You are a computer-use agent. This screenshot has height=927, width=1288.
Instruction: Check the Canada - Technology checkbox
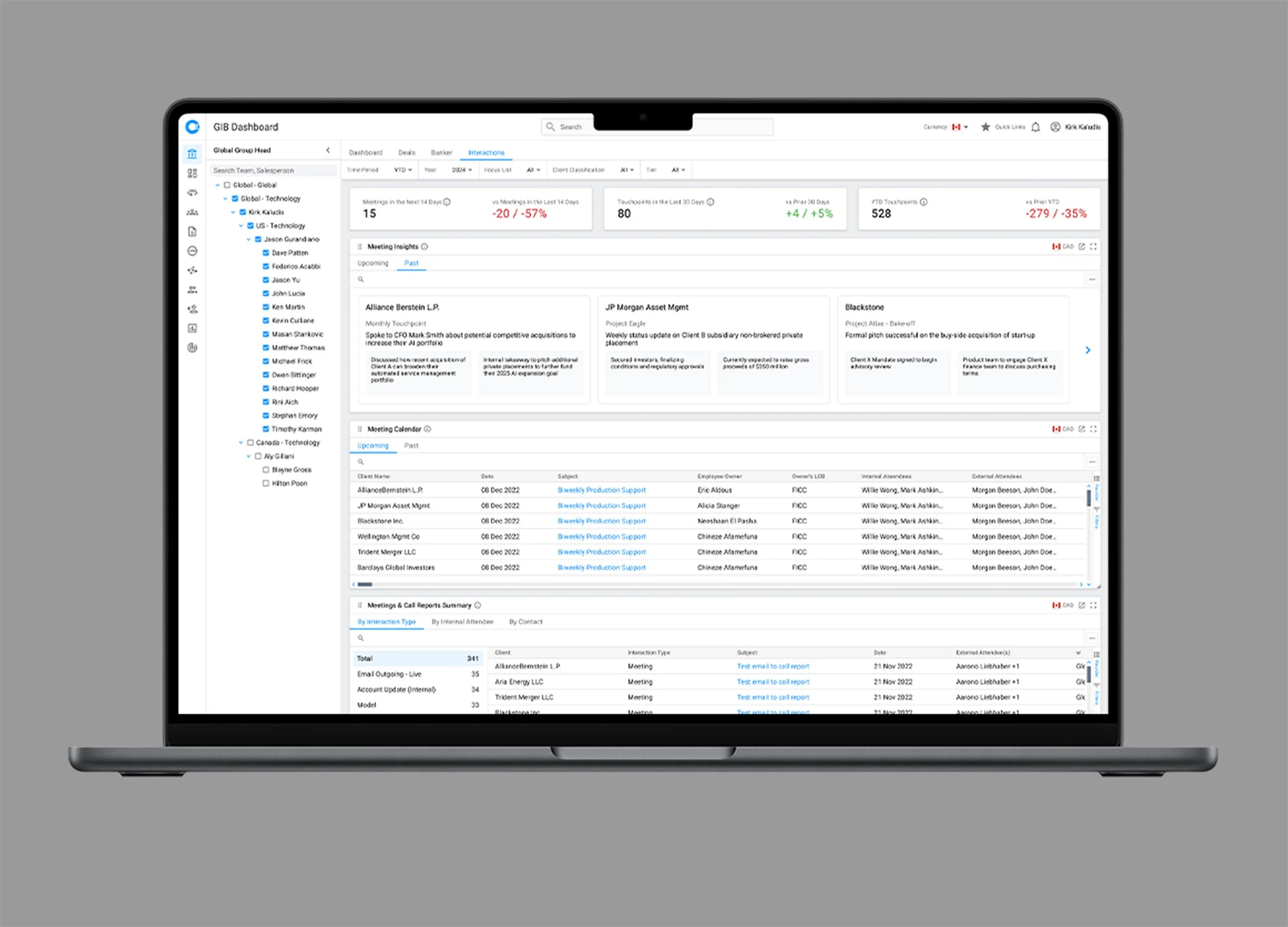(250, 443)
